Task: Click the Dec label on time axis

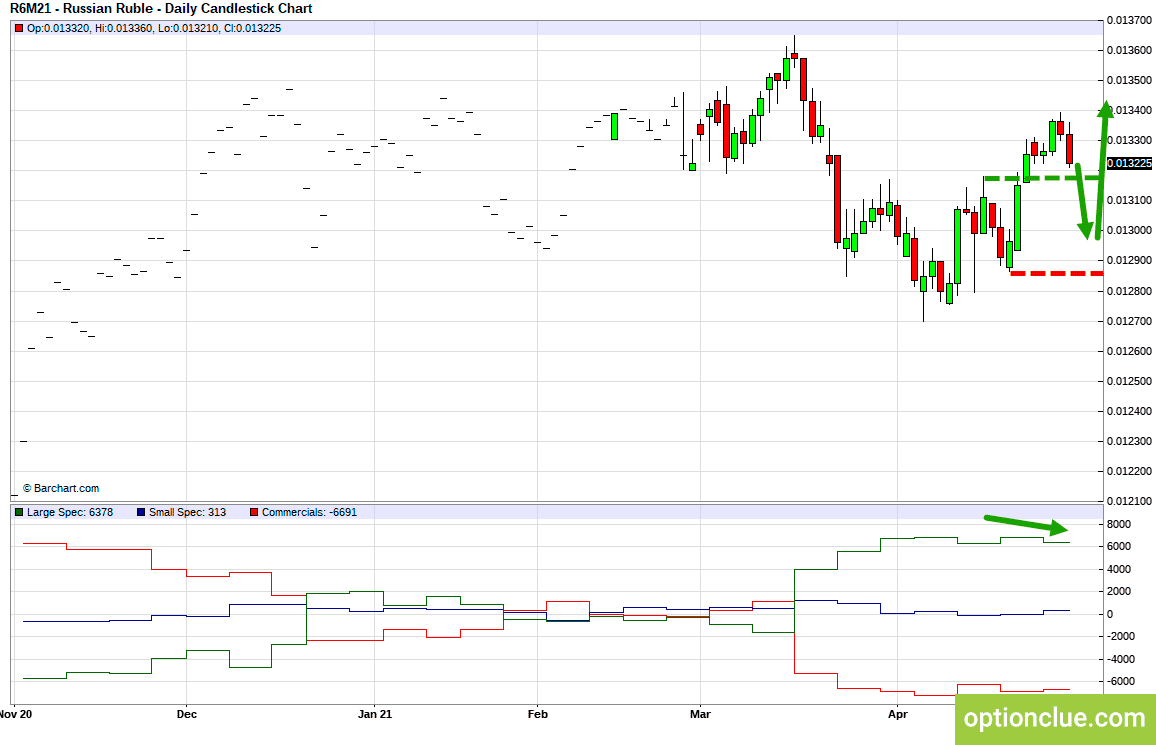Action: point(187,714)
